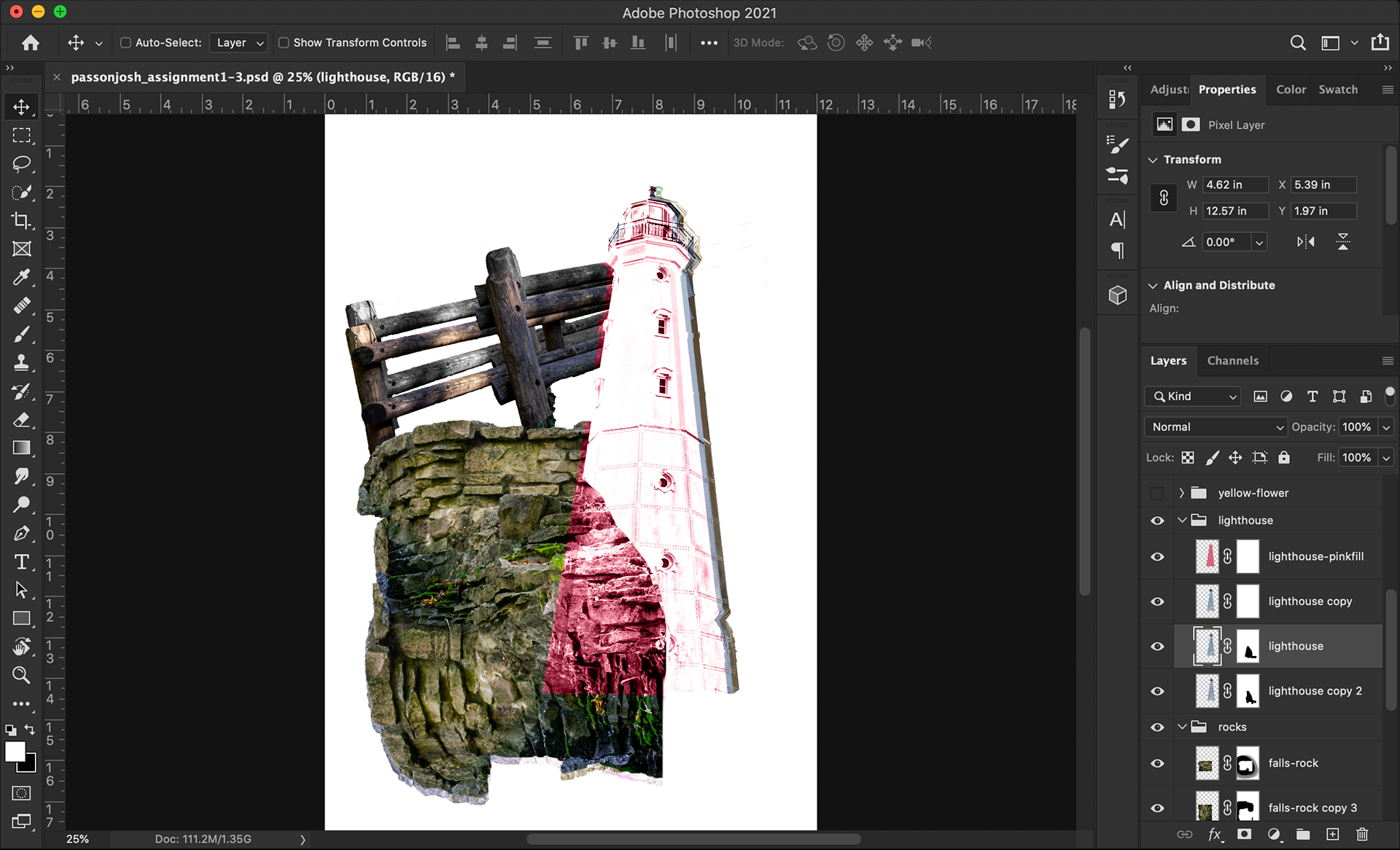Flip horizontally in Transform properties
This screenshot has width=1400, height=850.
point(1305,242)
